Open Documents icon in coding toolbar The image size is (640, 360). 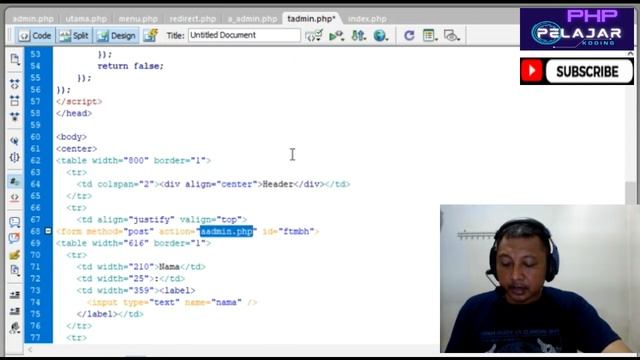[15, 60]
